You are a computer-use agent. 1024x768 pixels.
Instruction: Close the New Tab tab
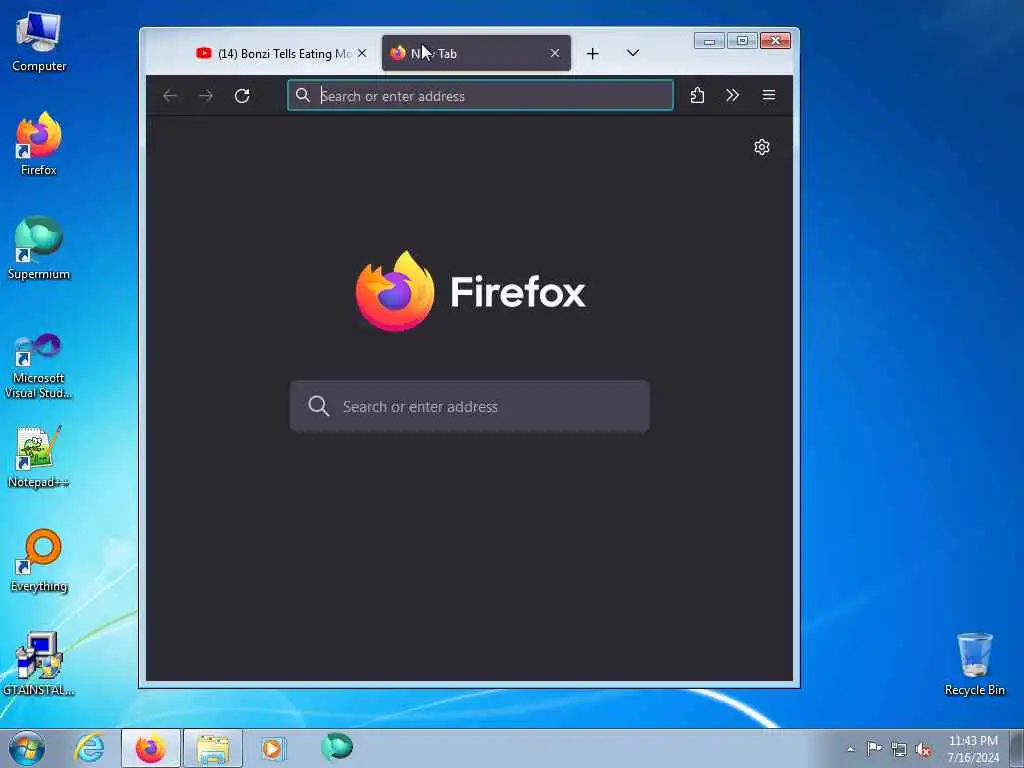554,54
